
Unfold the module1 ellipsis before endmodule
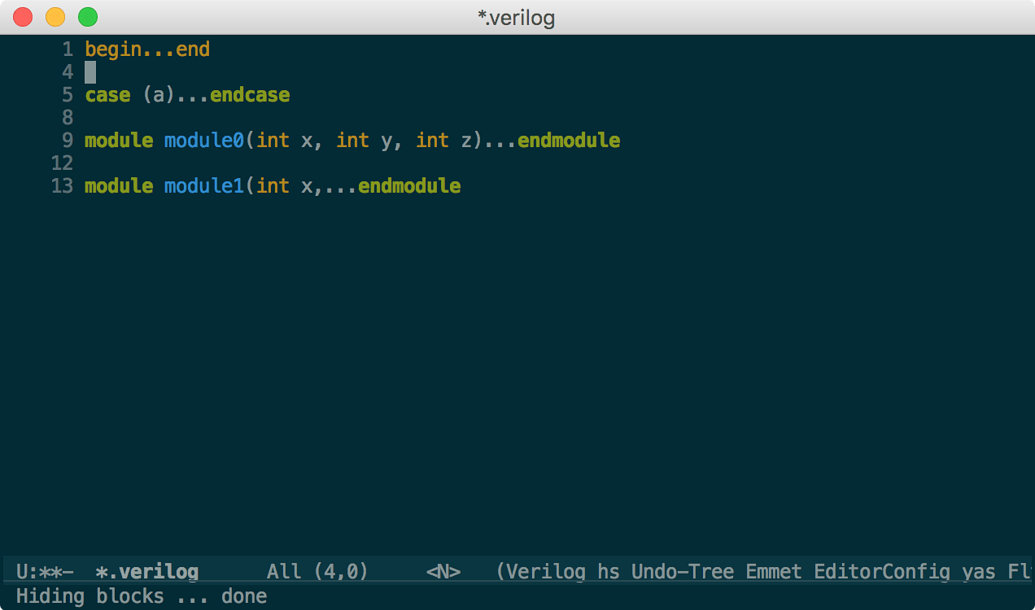tap(341, 186)
